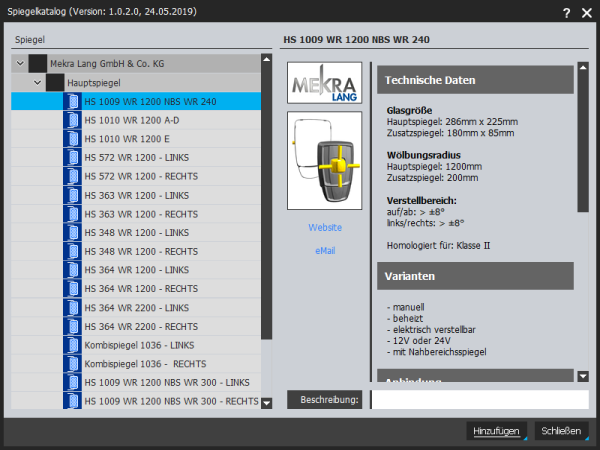Click the black icon next to Mekra Lang GmbH & Co. KG
This screenshot has height=450, width=600.
(38, 64)
